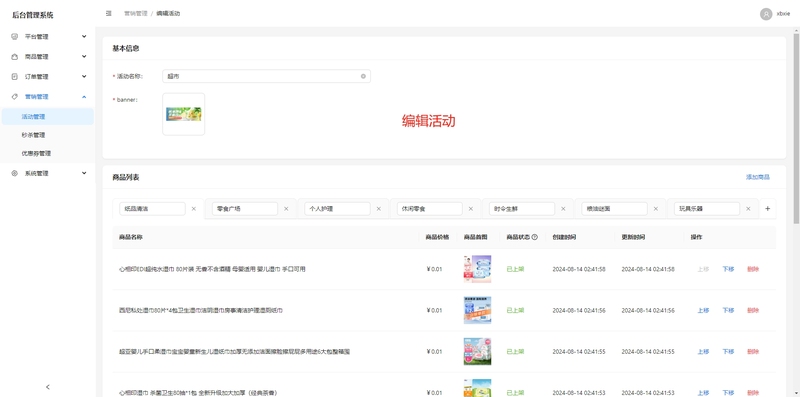This screenshot has height=397, width=800.
Task: Select the 纸品清洁 tab name field
Action: click(x=152, y=209)
